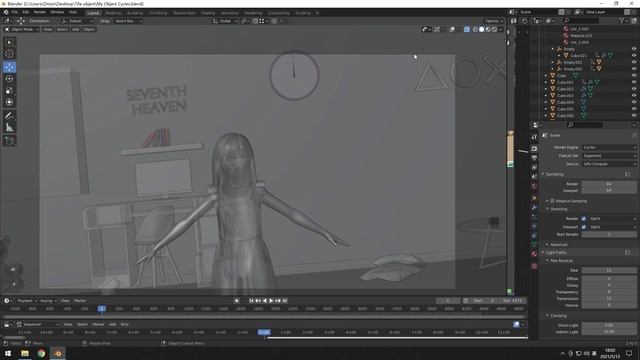Expand the Advanced subpanel

pos(548,244)
